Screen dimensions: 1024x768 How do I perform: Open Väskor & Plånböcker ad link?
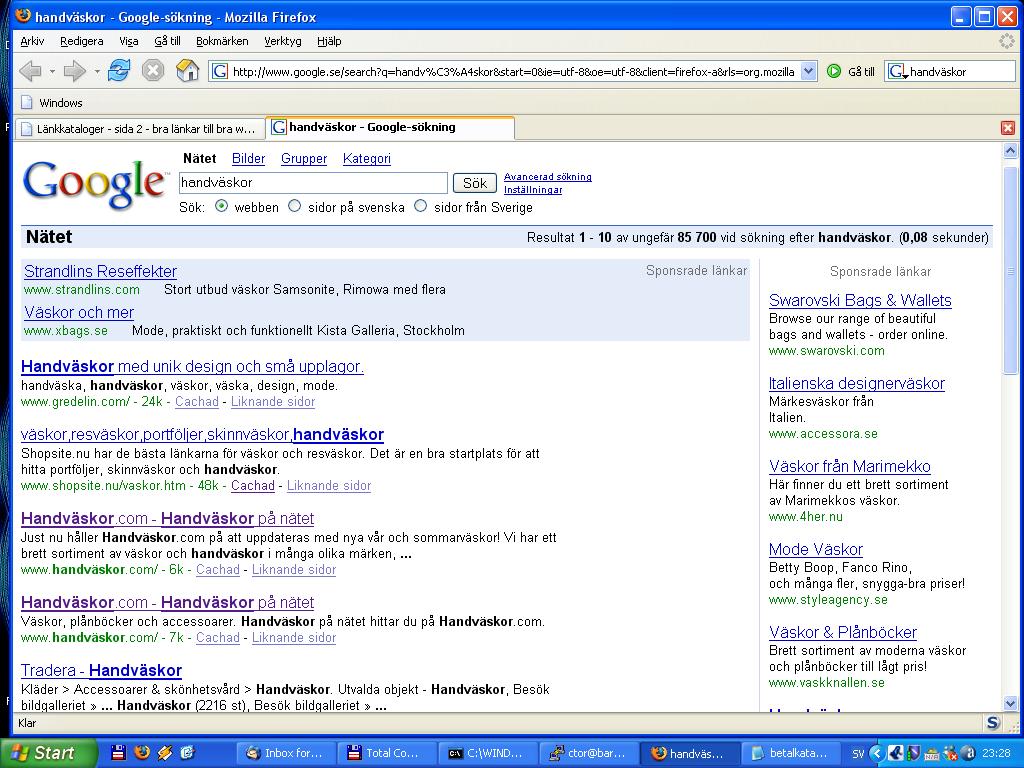click(842, 632)
